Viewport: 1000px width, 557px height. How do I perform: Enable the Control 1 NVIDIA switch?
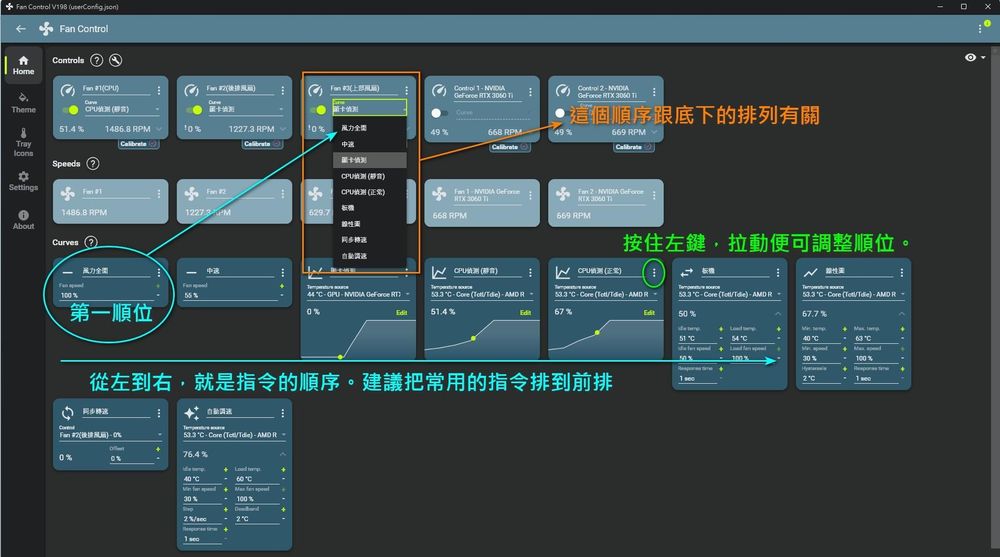pyautogui.click(x=439, y=113)
